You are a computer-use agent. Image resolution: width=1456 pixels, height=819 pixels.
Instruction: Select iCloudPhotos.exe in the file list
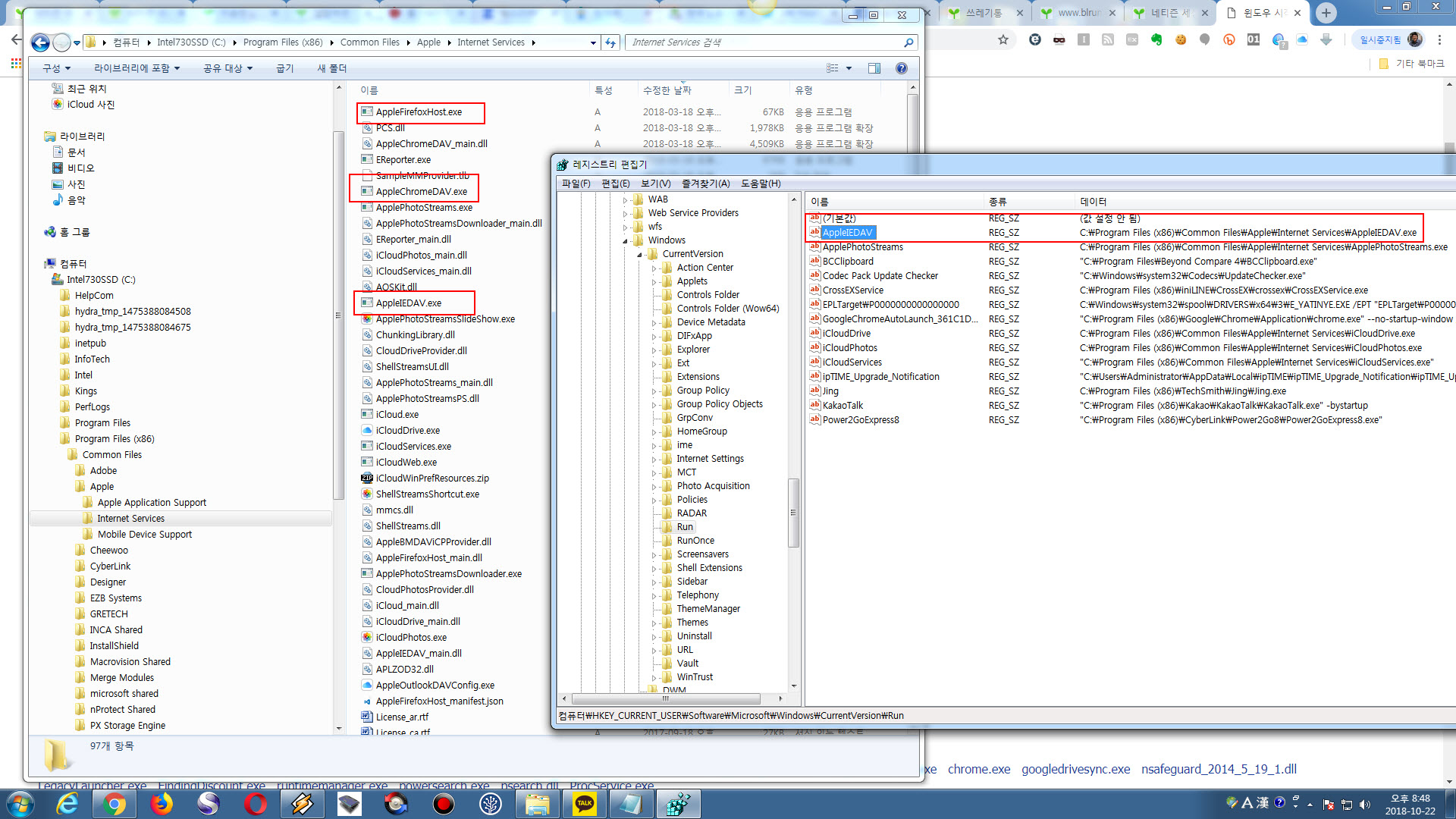click(x=411, y=638)
